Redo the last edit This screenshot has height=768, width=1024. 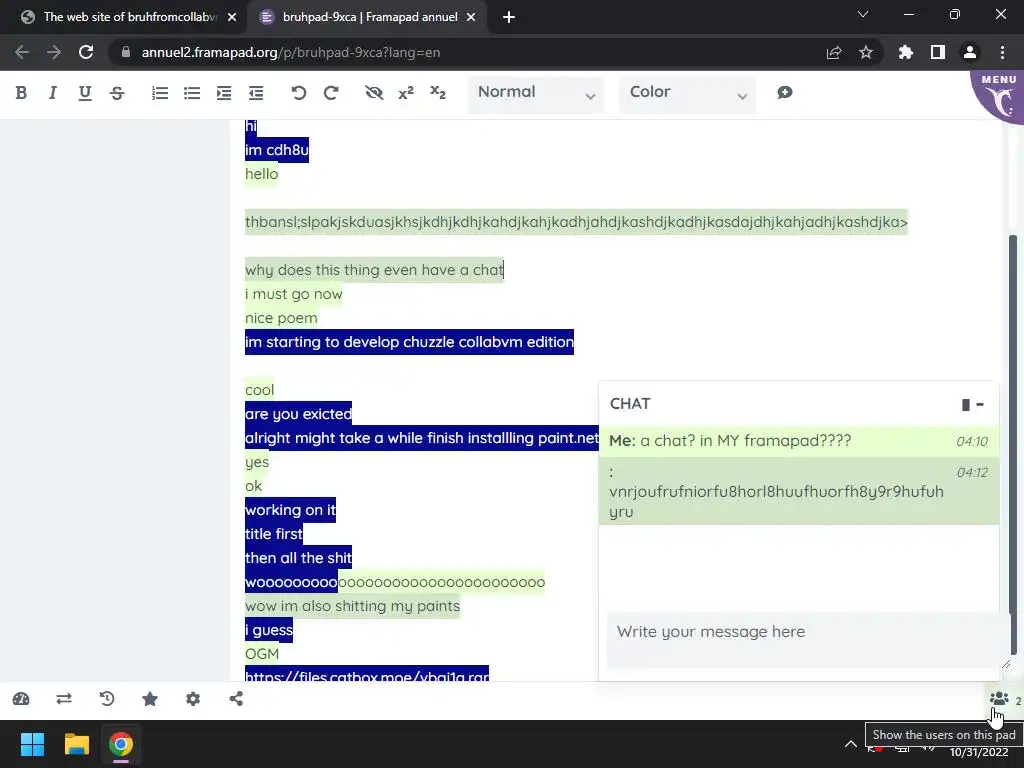click(331, 93)
